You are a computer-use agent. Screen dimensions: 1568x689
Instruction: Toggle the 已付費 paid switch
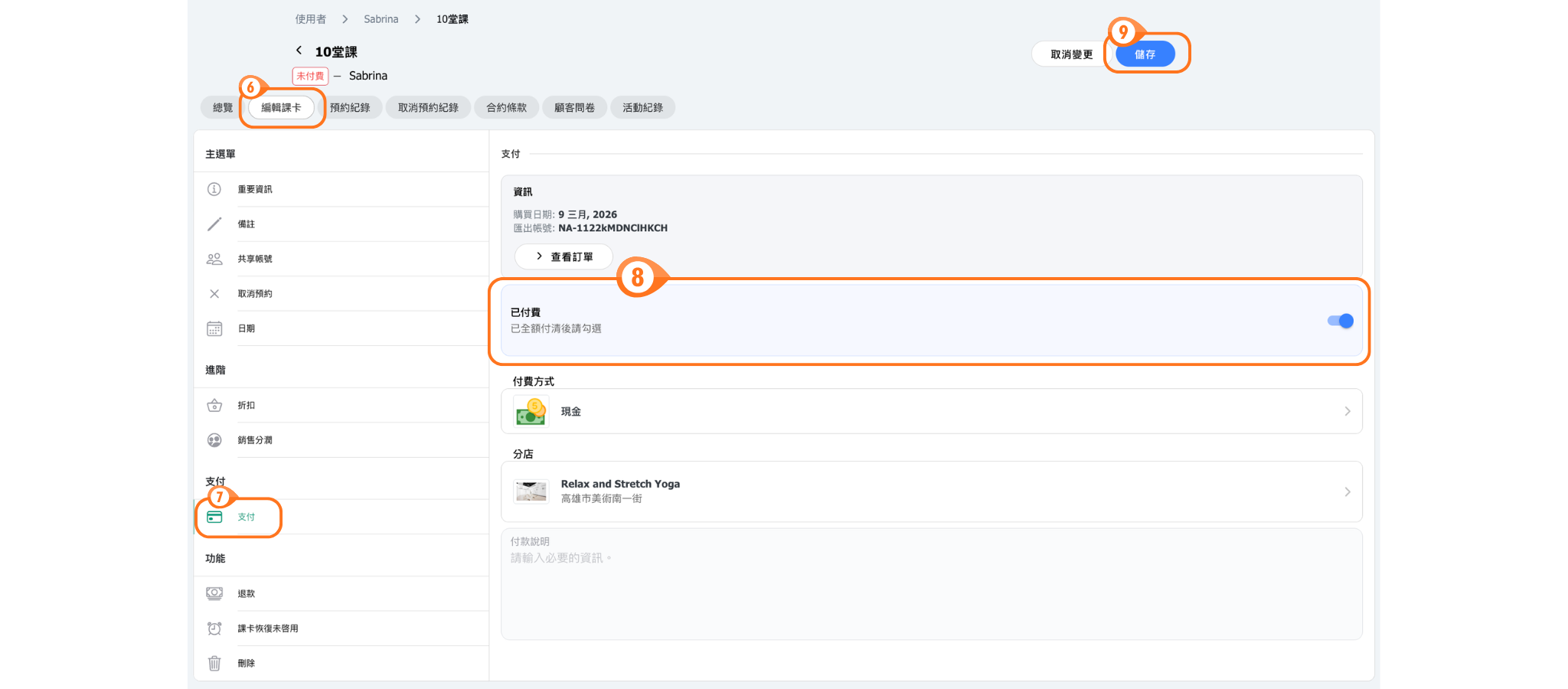[1340, 321]
